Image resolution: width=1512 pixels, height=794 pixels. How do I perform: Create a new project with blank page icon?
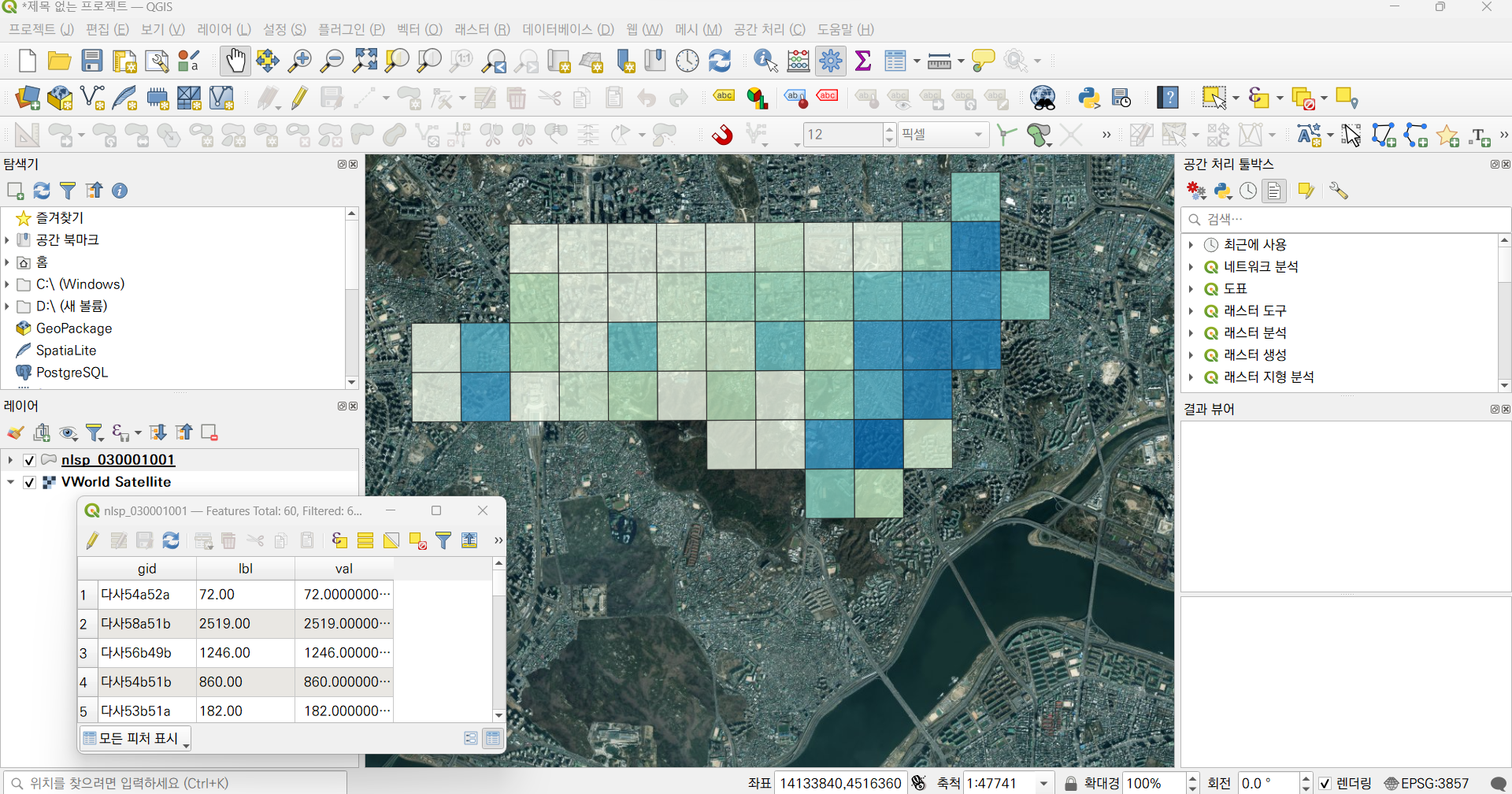tap(27, 61)
